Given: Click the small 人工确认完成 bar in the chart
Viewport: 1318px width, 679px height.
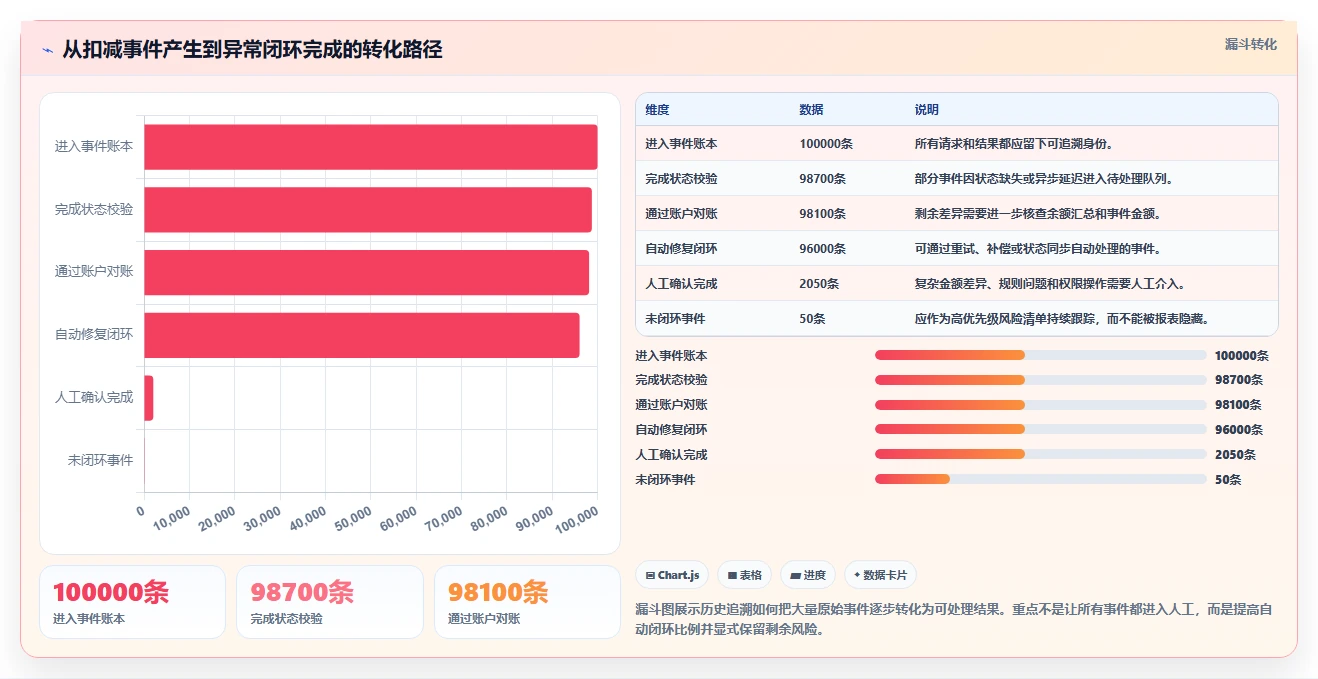Looking at the screenshot, I should click(x=149, y=398).
